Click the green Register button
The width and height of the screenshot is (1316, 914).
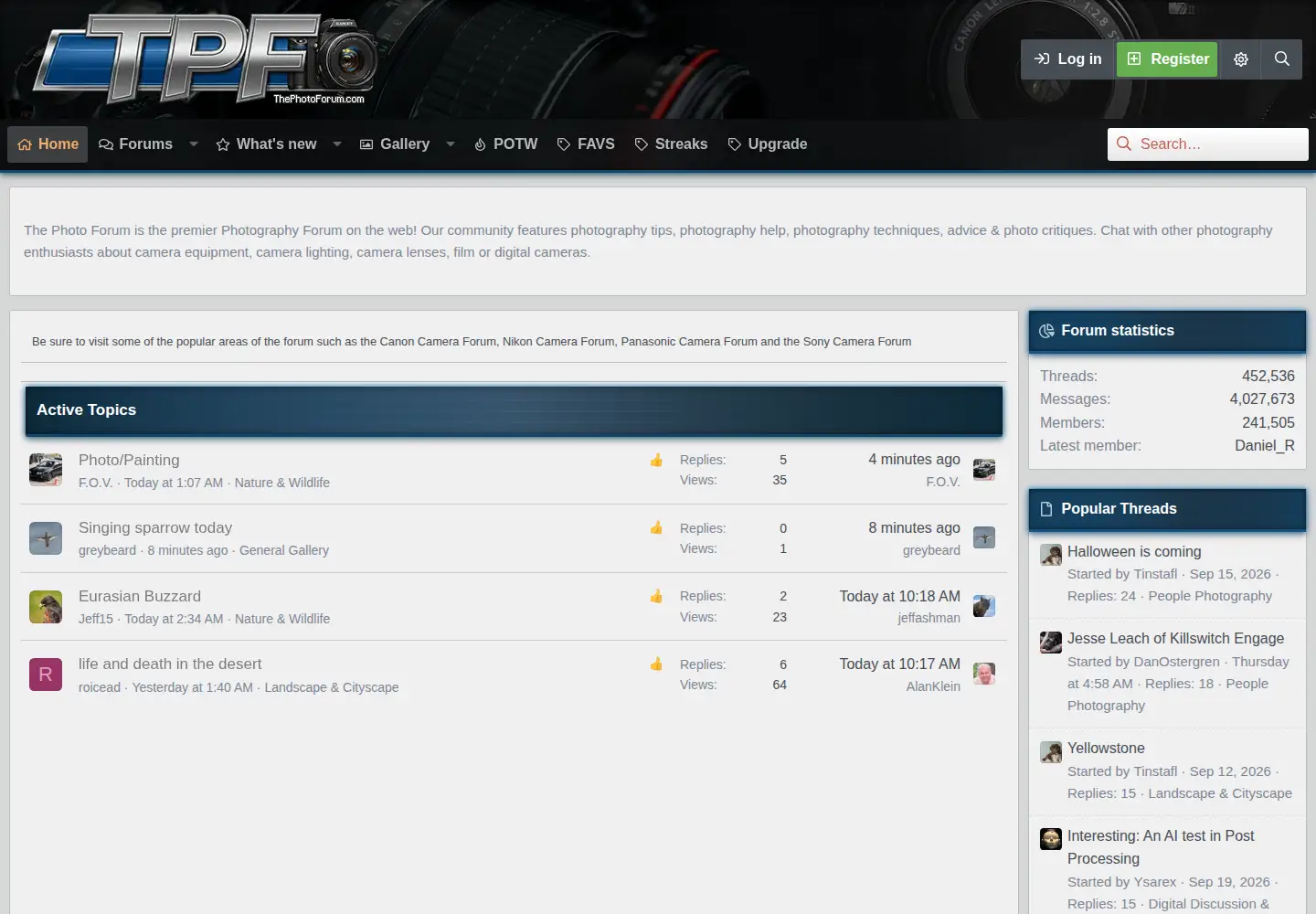(1167, 59)
